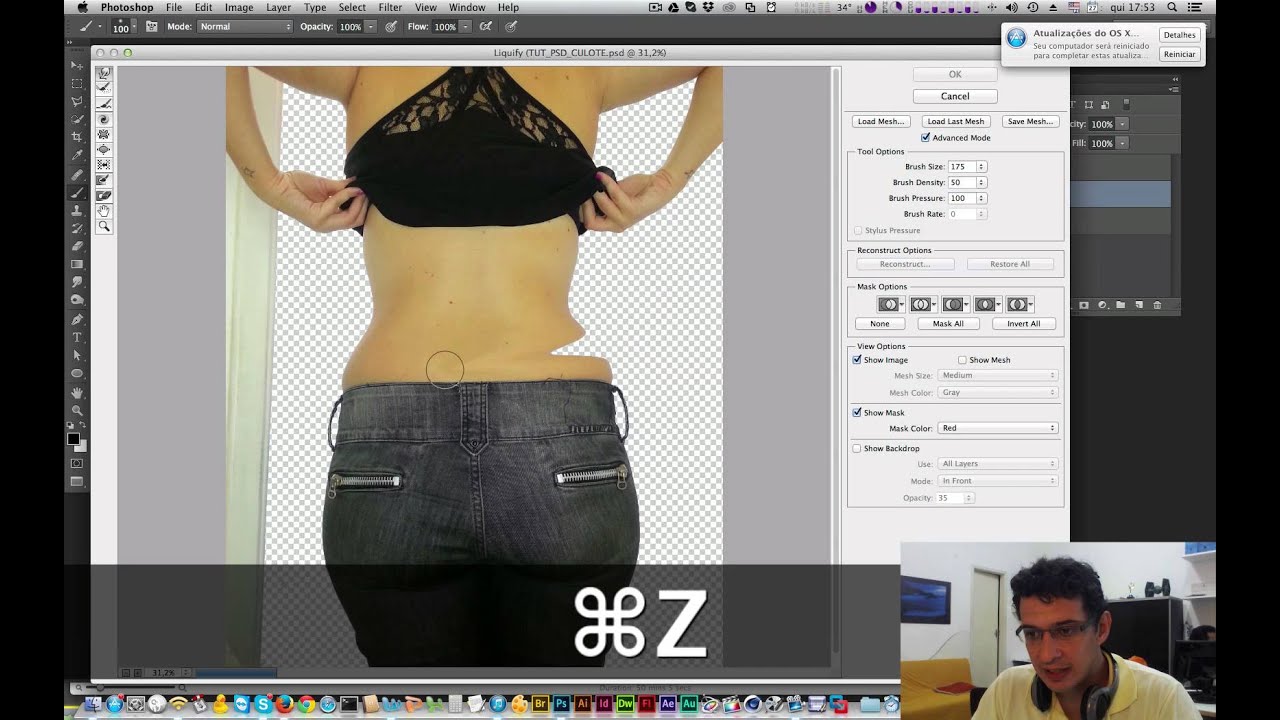This screenshot has width=1280, height=720.
Task: Open the Filter menu
Action: [390, 7]
